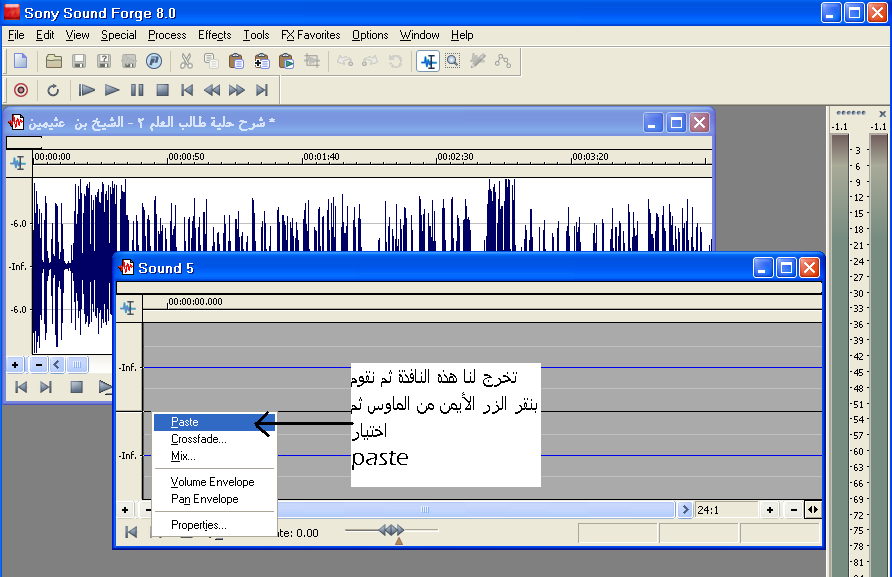
Task: Click the Paste clipboard toolbar icon
Action: (x=236, y=61)
